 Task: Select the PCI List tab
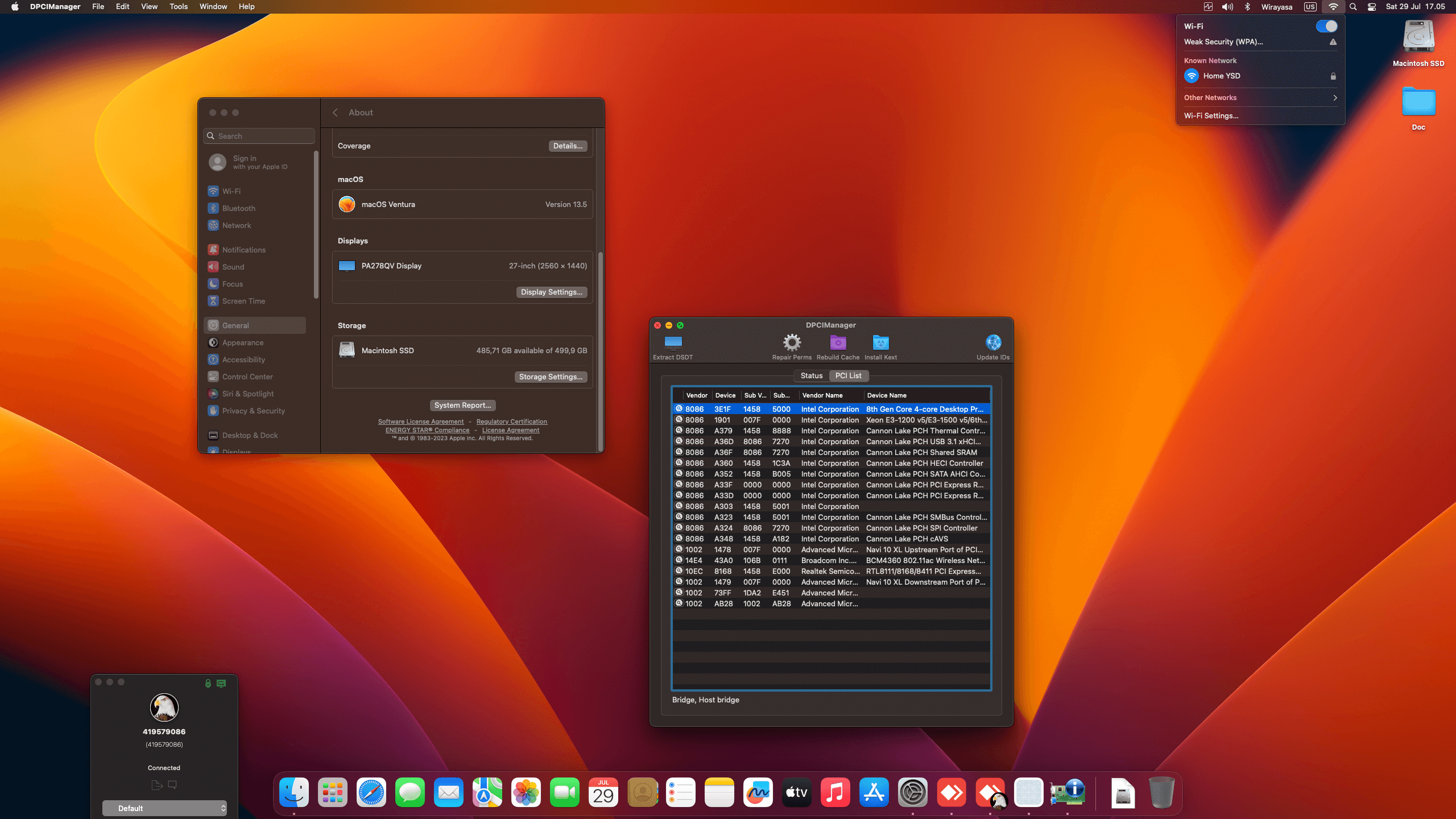click(848, 375)
